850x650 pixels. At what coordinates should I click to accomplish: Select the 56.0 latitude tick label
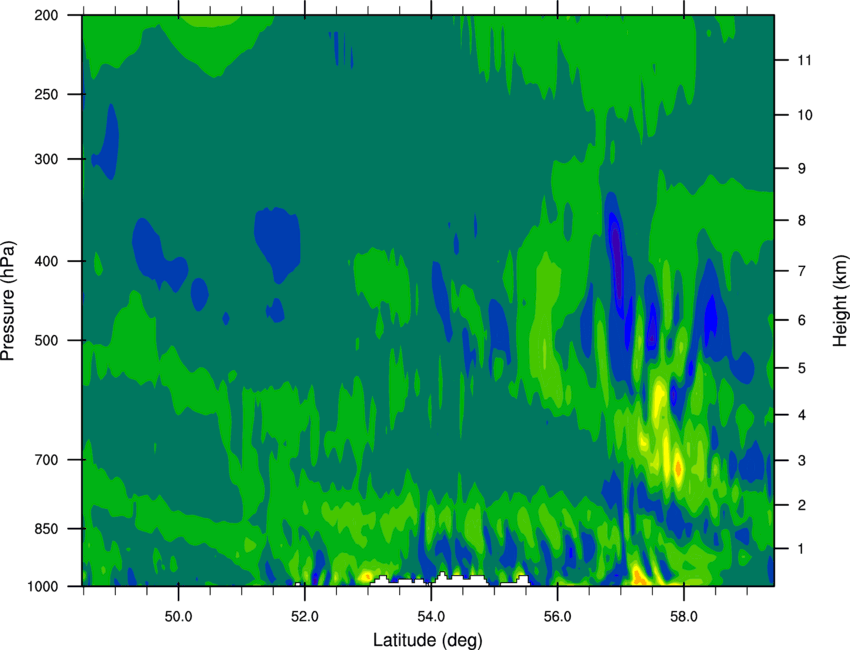coord(557,613)
